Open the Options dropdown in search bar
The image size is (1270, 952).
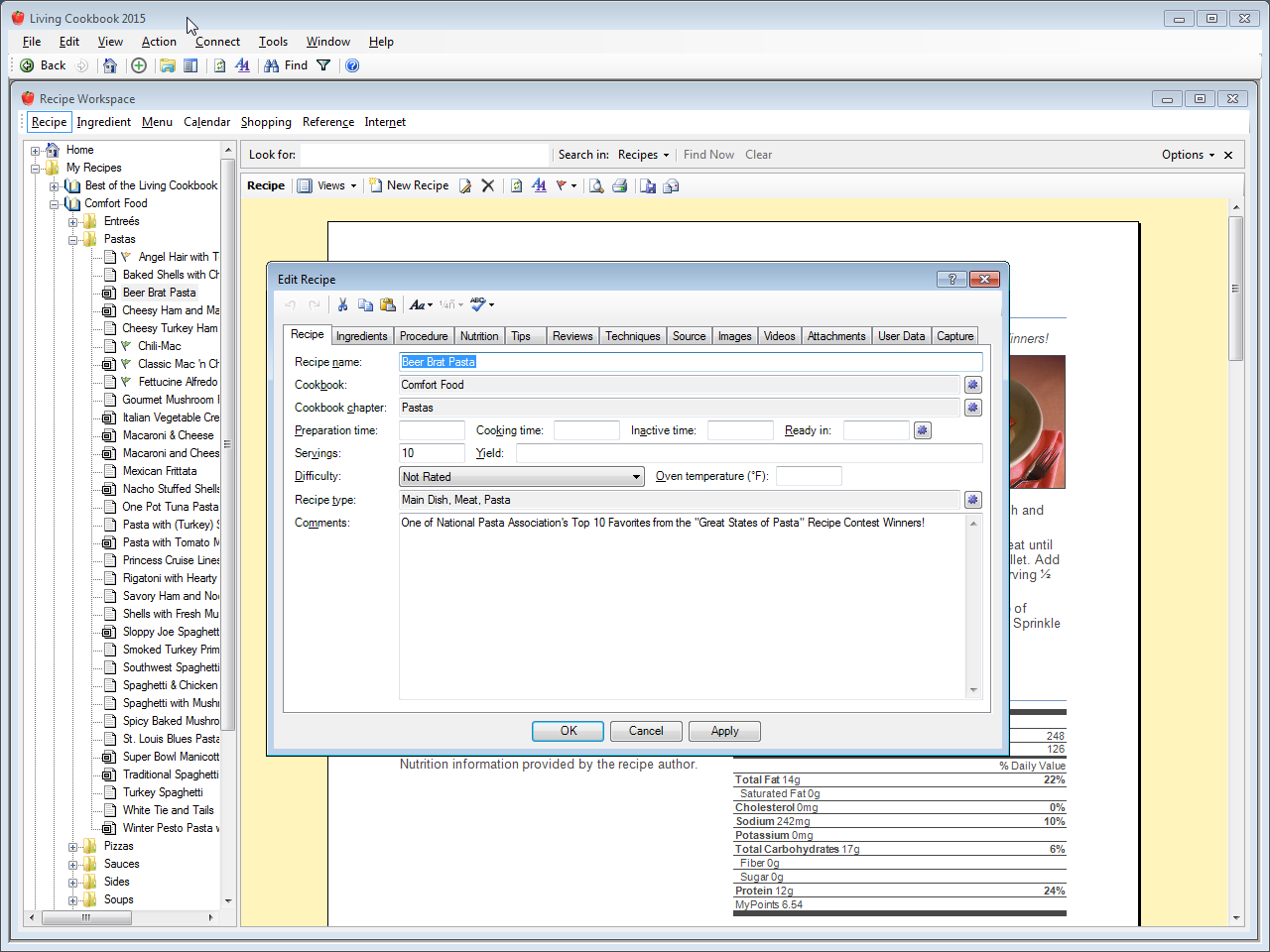[1188, 155]
